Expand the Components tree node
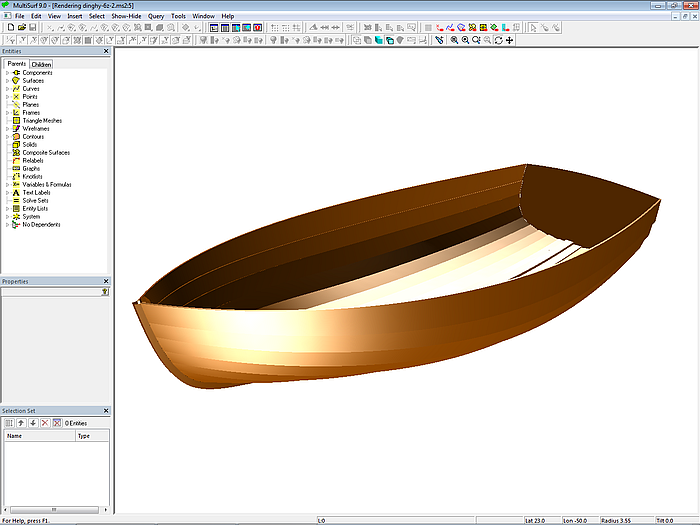Screen dimensions: 700x525 click(7, 73)
